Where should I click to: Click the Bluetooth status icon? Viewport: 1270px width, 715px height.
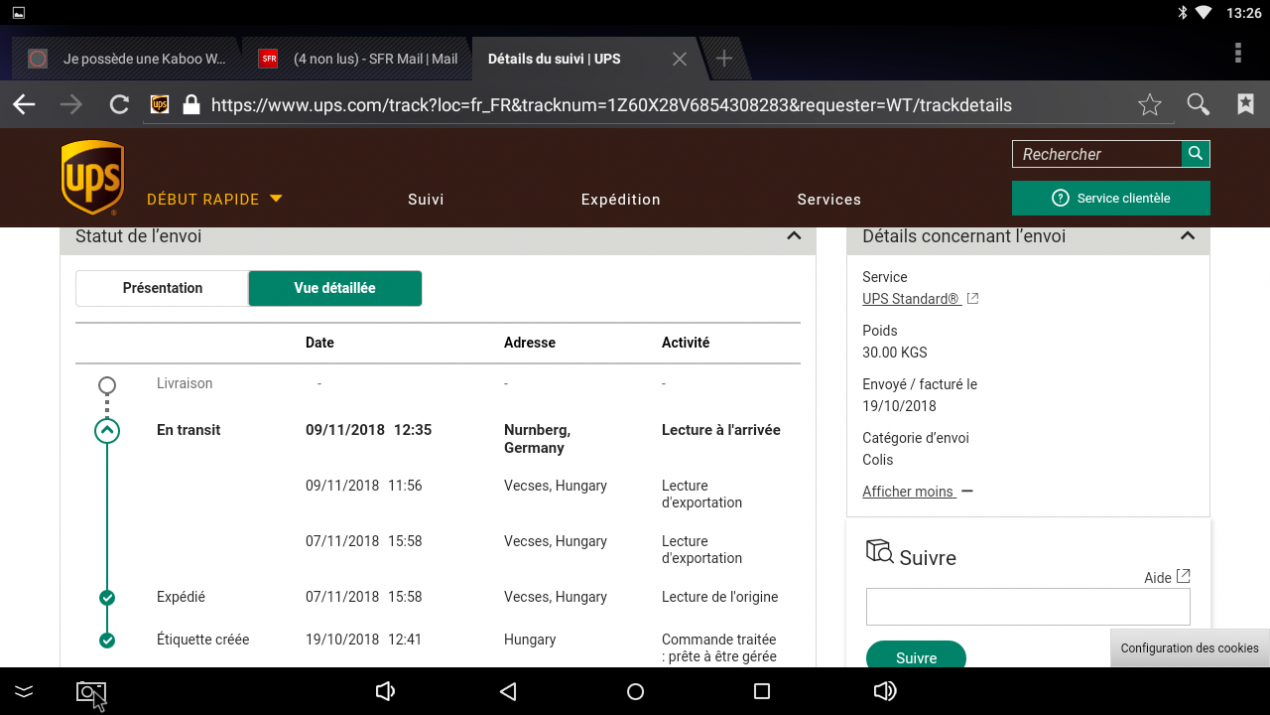pyautogui.click(x=1181, y=13)
